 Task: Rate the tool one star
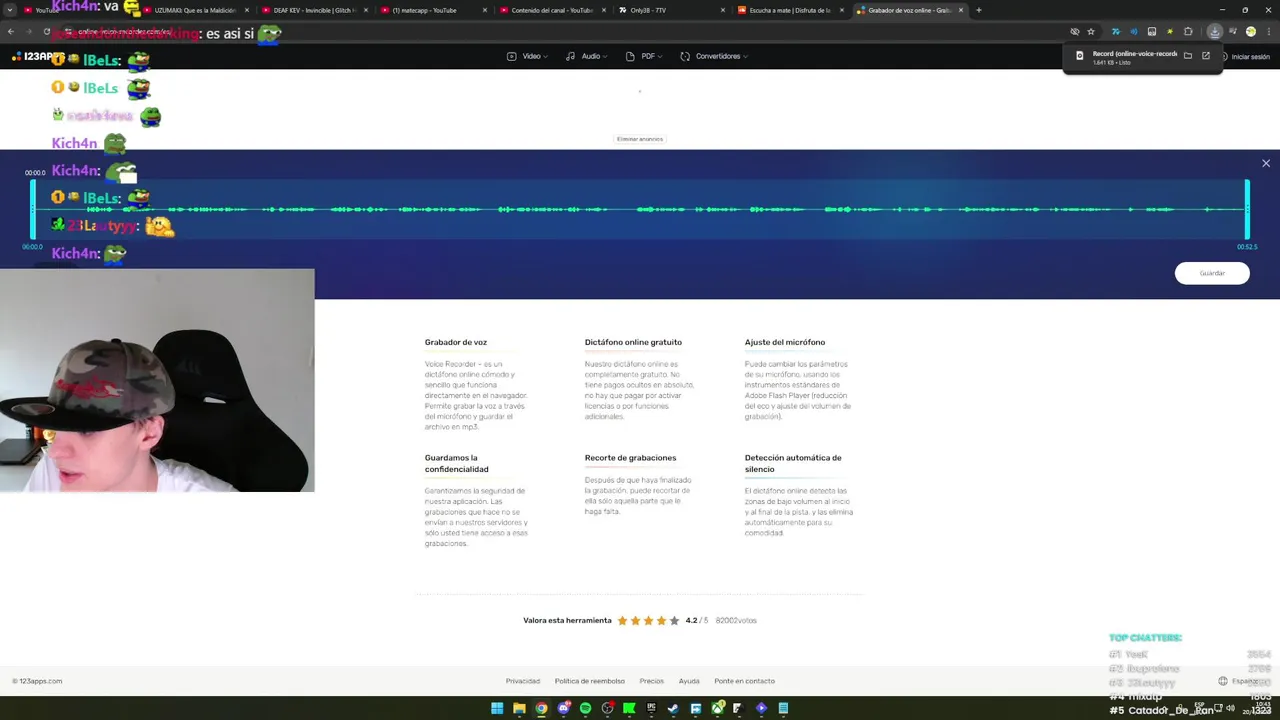[x=622, y=620]
